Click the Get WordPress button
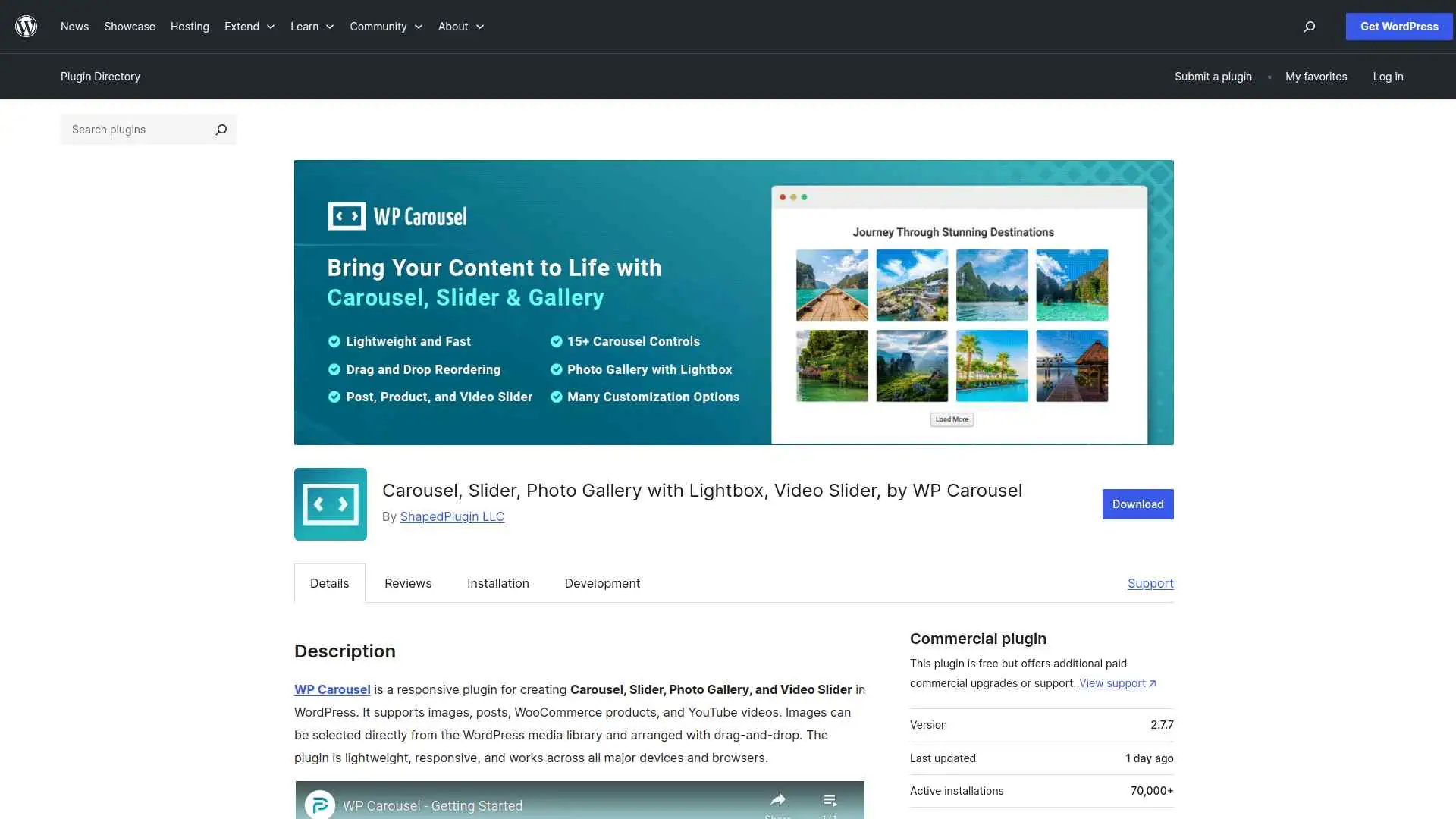Image resolution: width=1456 pixels, height=819 pixels. pos(1398,26)
